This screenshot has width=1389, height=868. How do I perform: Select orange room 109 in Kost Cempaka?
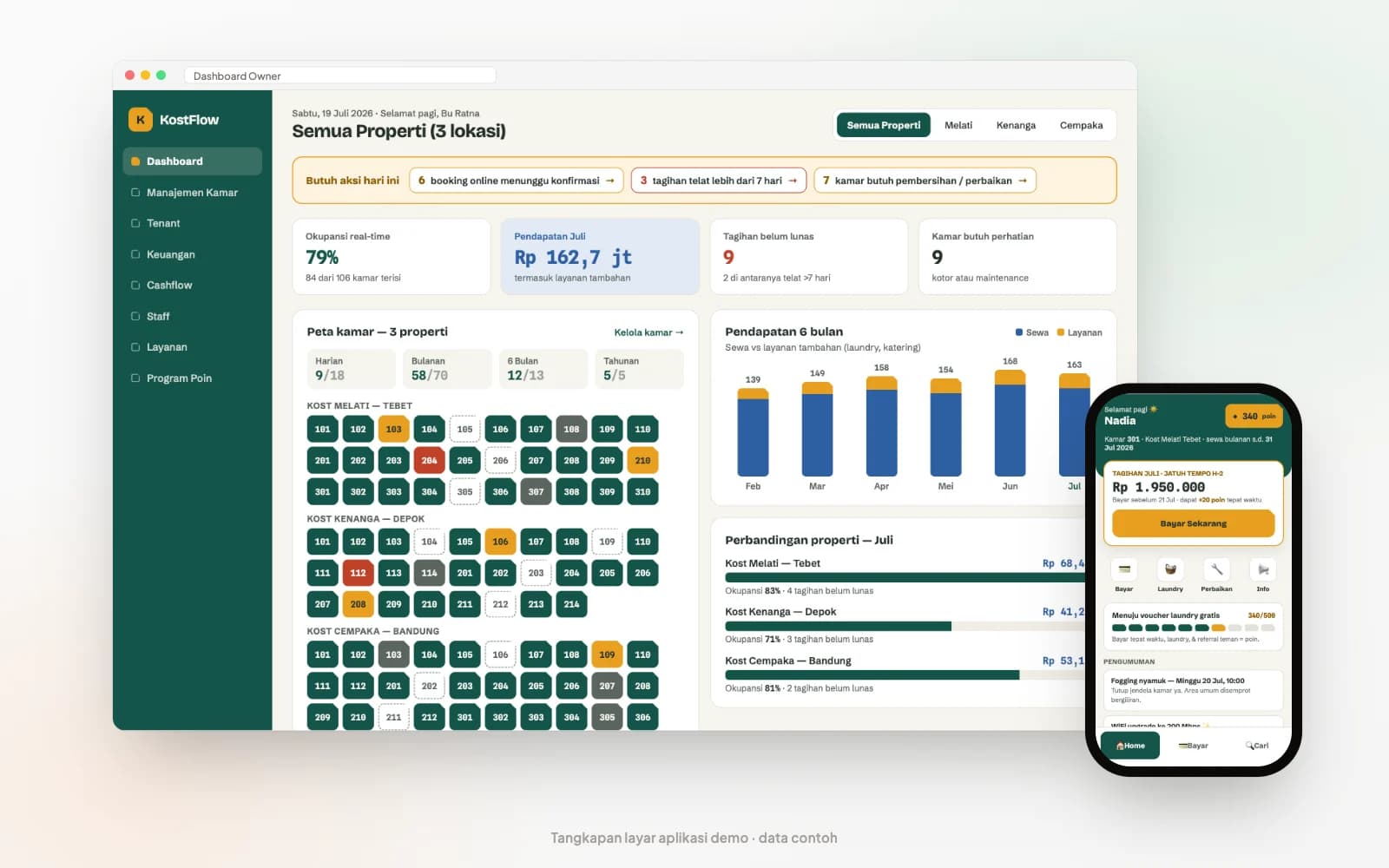(x=607, y=654)
